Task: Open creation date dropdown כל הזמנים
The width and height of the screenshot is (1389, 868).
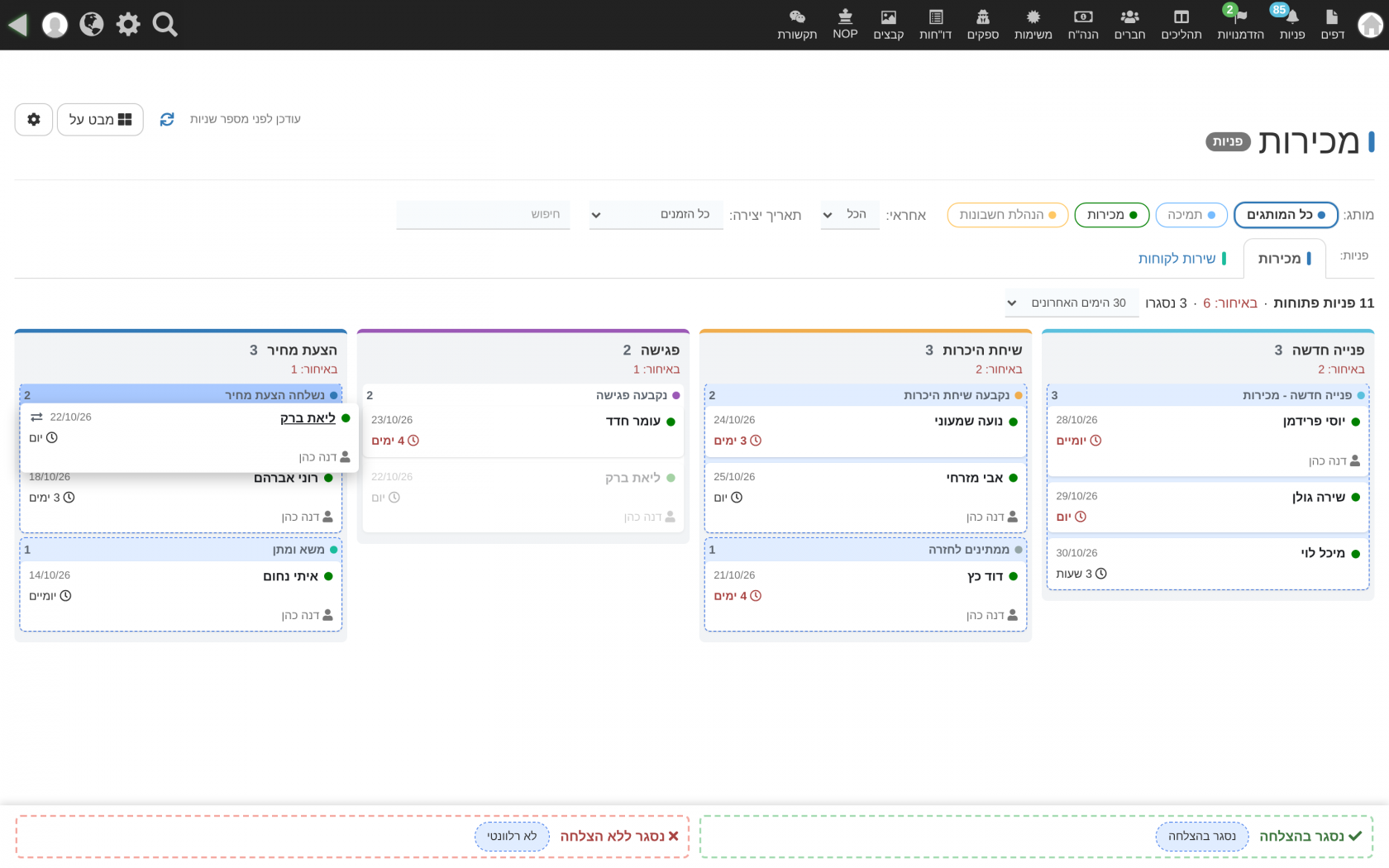Action: [656, 215]
